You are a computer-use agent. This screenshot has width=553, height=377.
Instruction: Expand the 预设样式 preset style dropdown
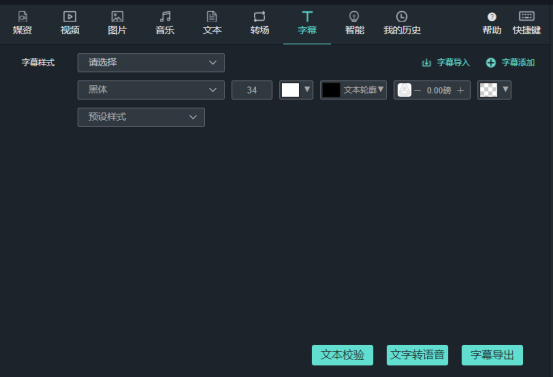click(141, 117)
